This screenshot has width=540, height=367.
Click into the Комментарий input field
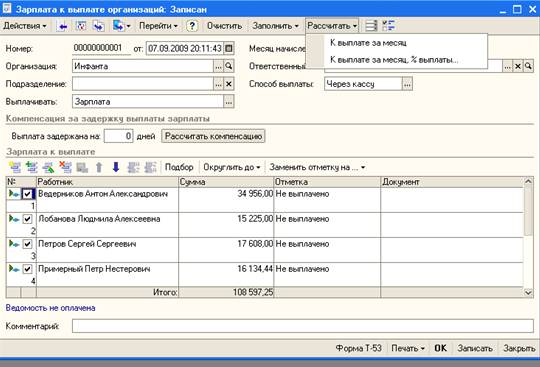[303, 326]
